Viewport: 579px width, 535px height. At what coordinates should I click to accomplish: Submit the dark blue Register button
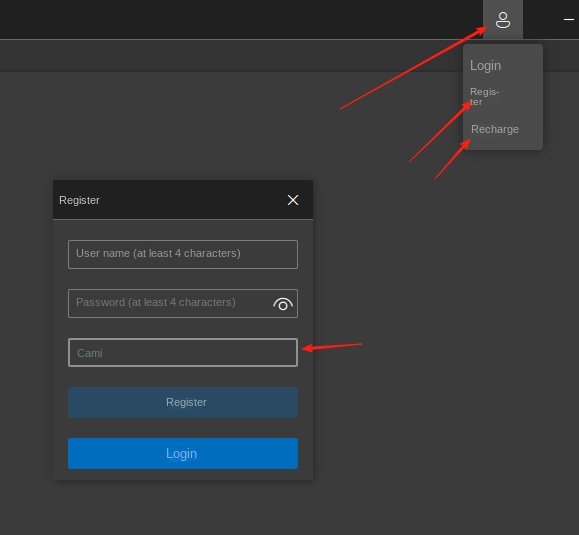pos(183,402)
